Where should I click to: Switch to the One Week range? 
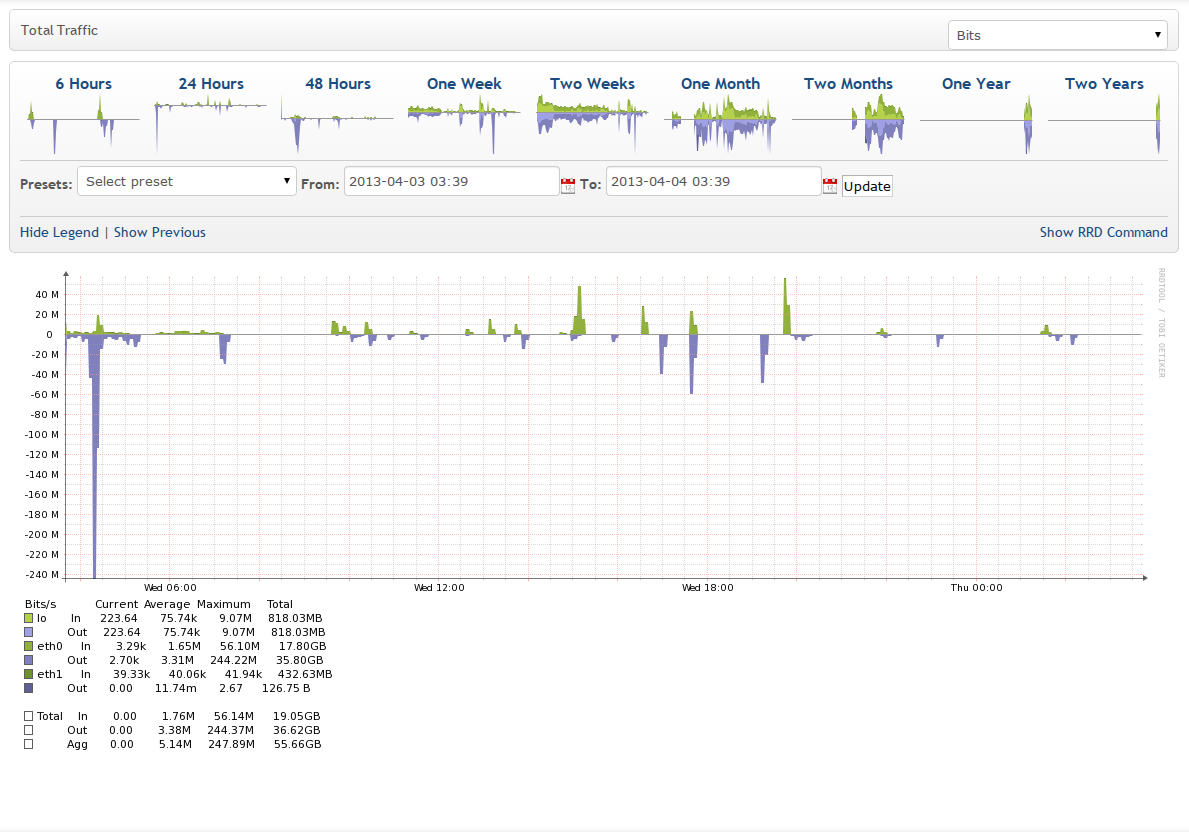point(464,84)
